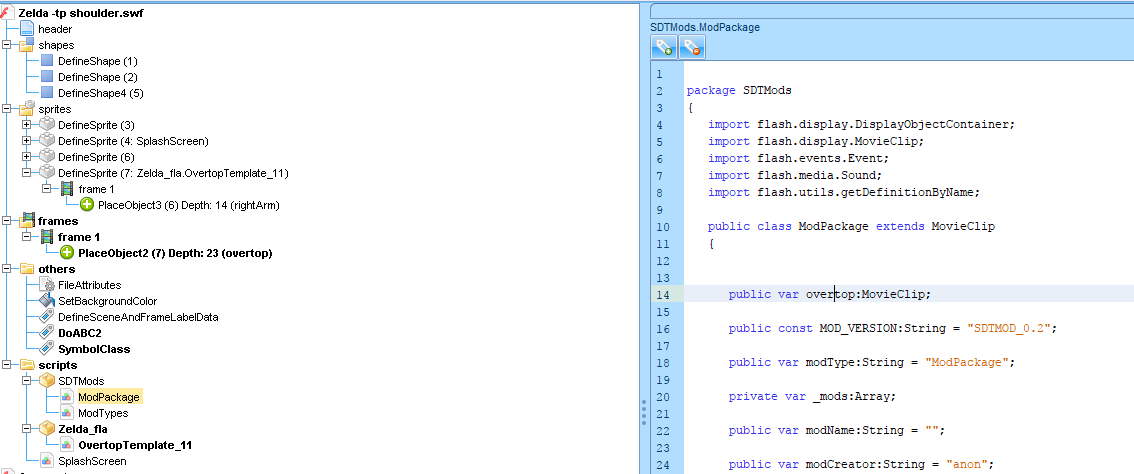Viewport: 1134px width, 474px height.
Task: Select ModTypes script in tree
Action: (x=102, y=413)
